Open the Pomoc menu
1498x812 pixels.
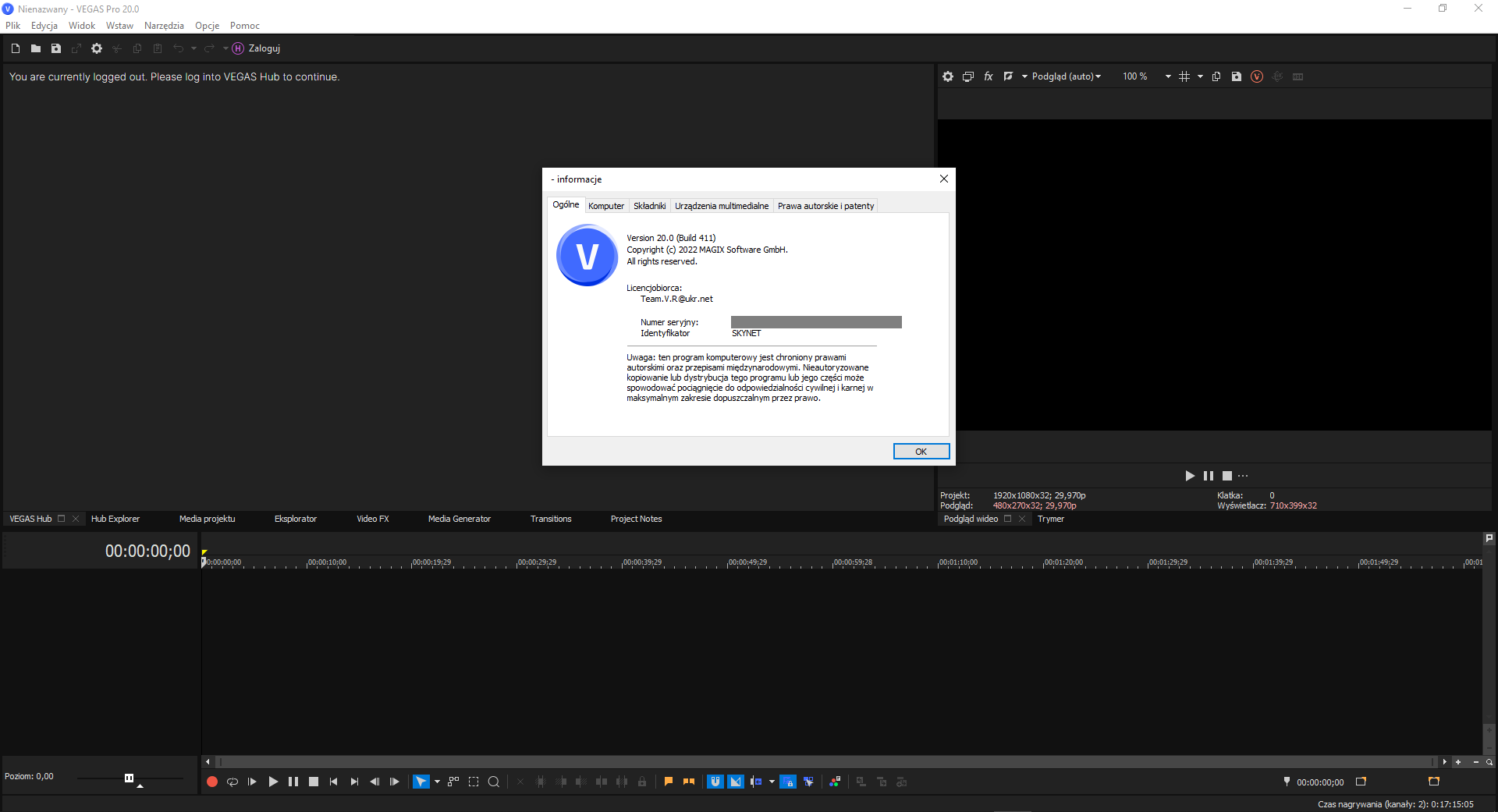coord(245,26)
